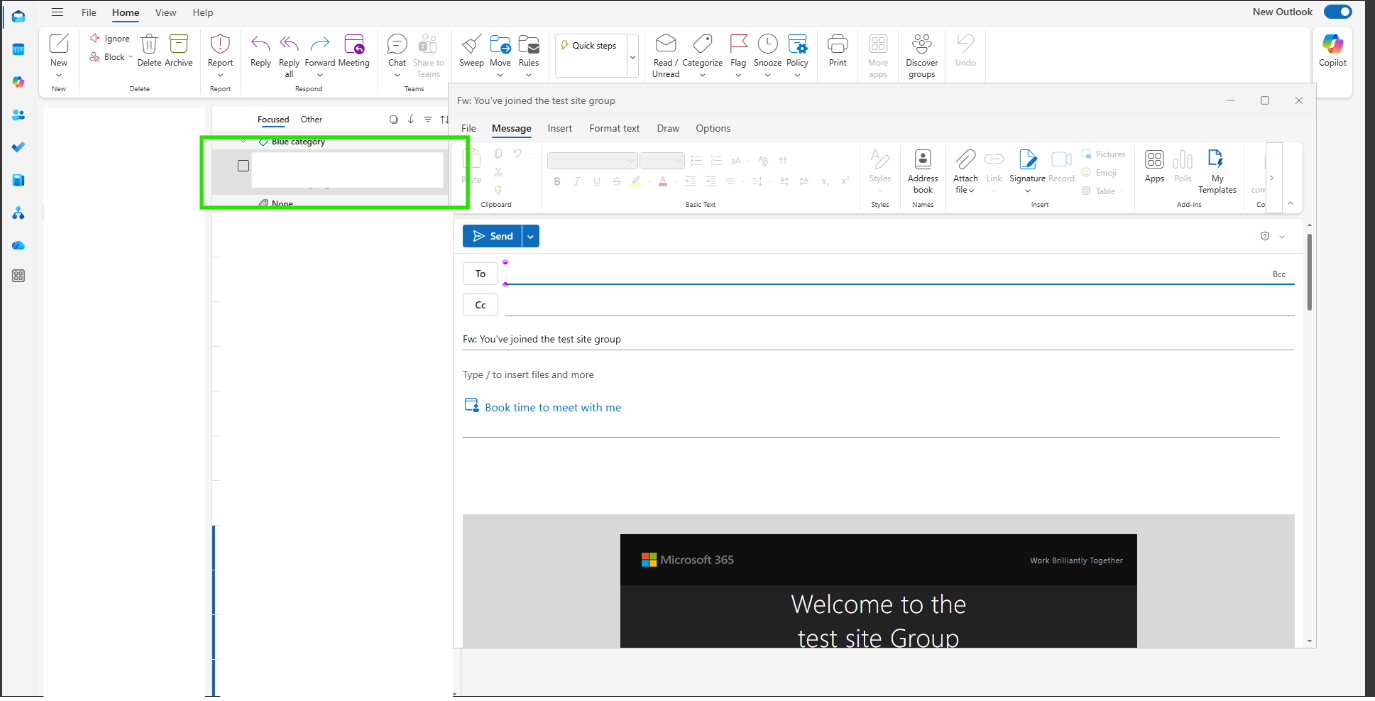Show more compose ribbon commands with the right arrow
This screenshot has height=701, width=1375.
click(1272, 177)
